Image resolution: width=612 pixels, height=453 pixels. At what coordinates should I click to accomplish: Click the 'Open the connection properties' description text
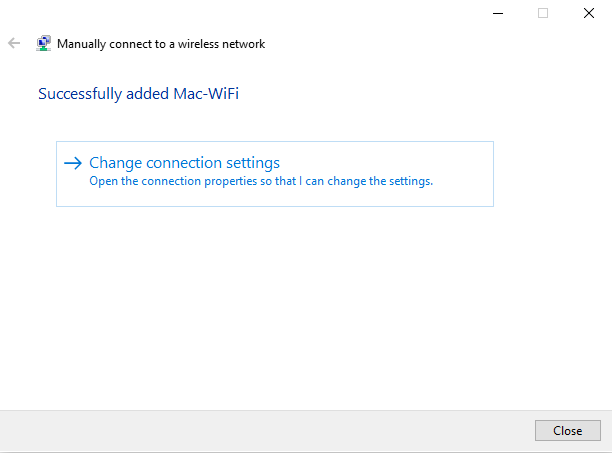pyautogui.click(x=260, y=182)
